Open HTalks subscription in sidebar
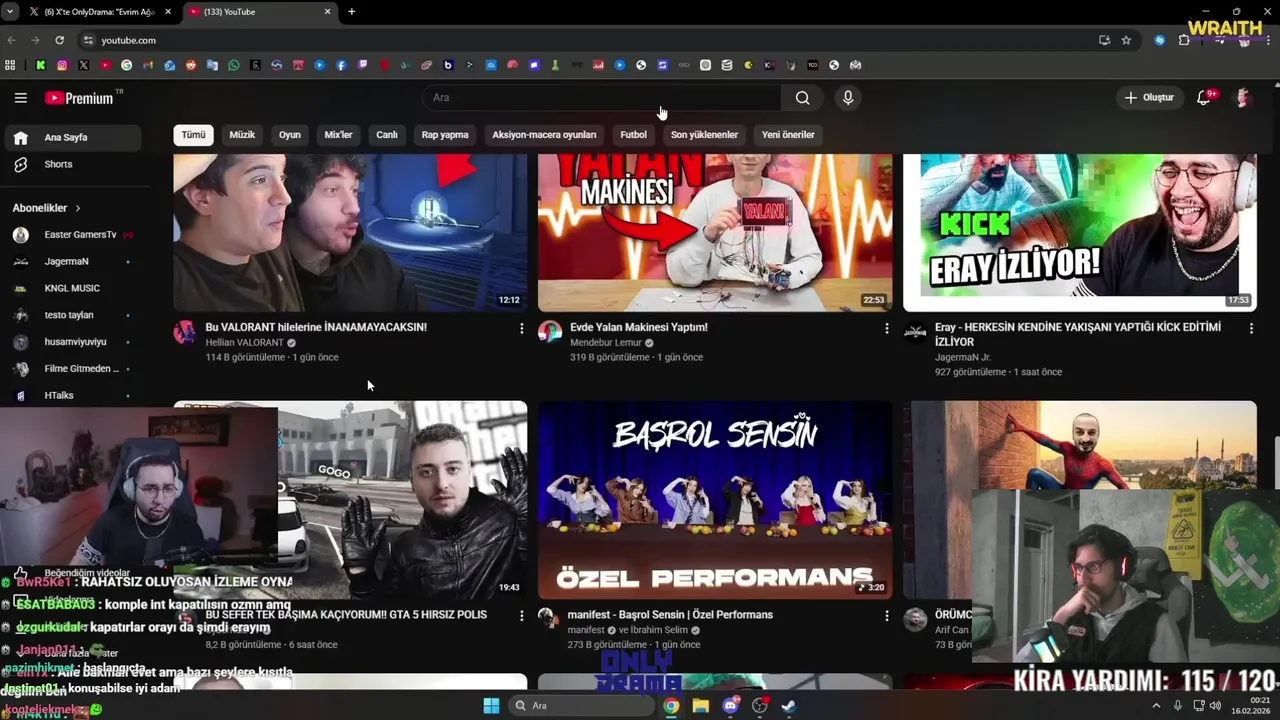1280x720 pixels. 72,395
